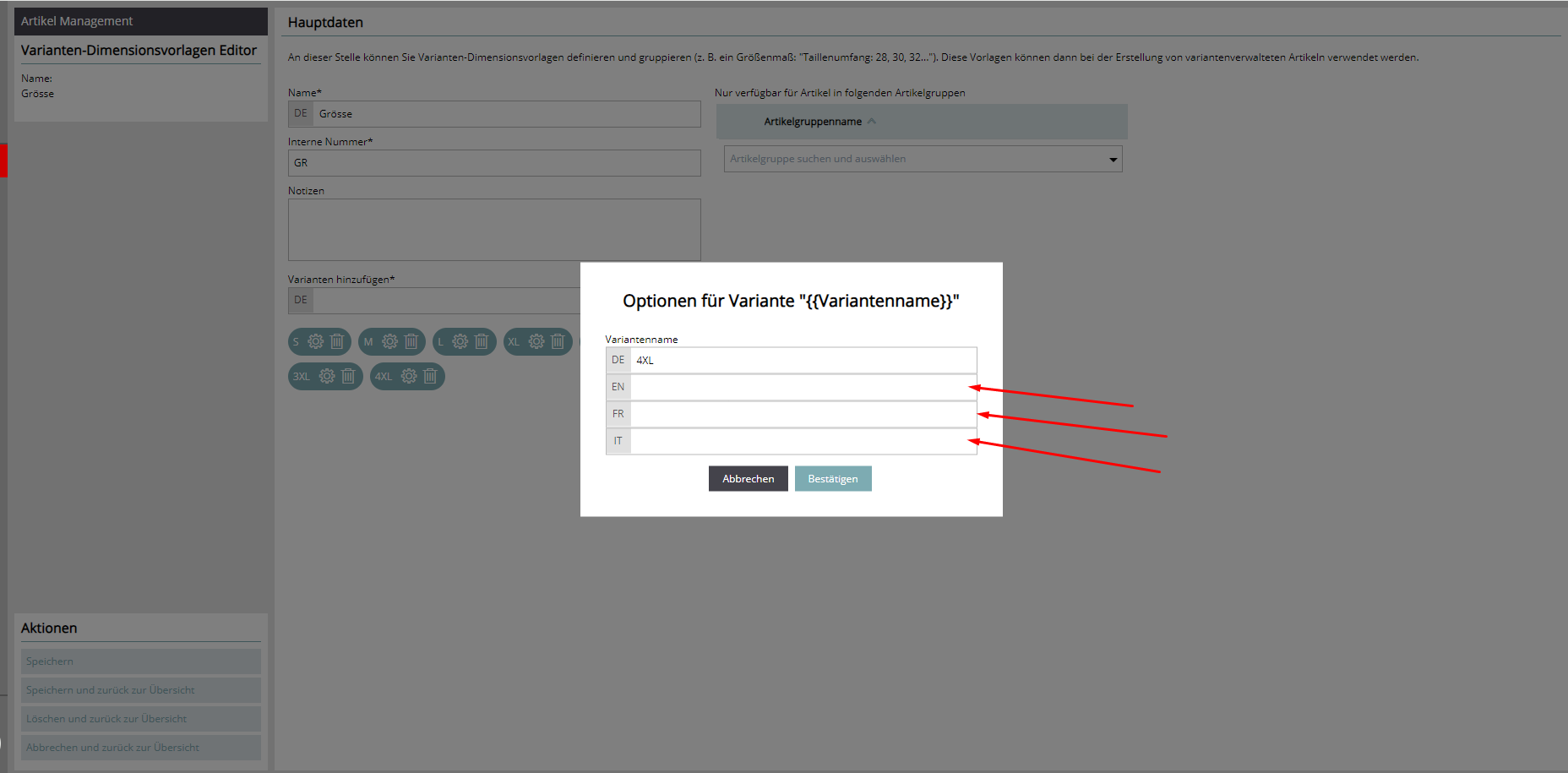Open settings gear for variant S
This screenshot has height=773, width=1568.
pos(315,341)
